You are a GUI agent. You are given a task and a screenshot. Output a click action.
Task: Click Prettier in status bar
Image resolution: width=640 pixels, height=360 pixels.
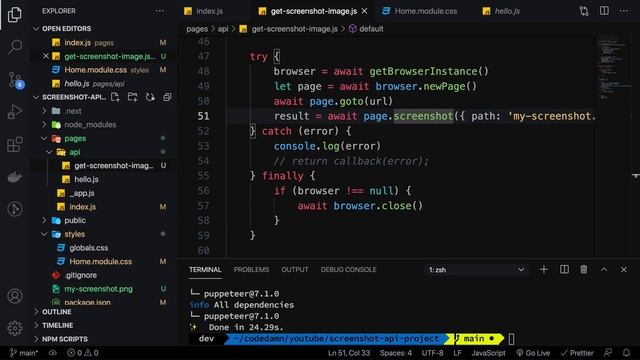point(577,353)
